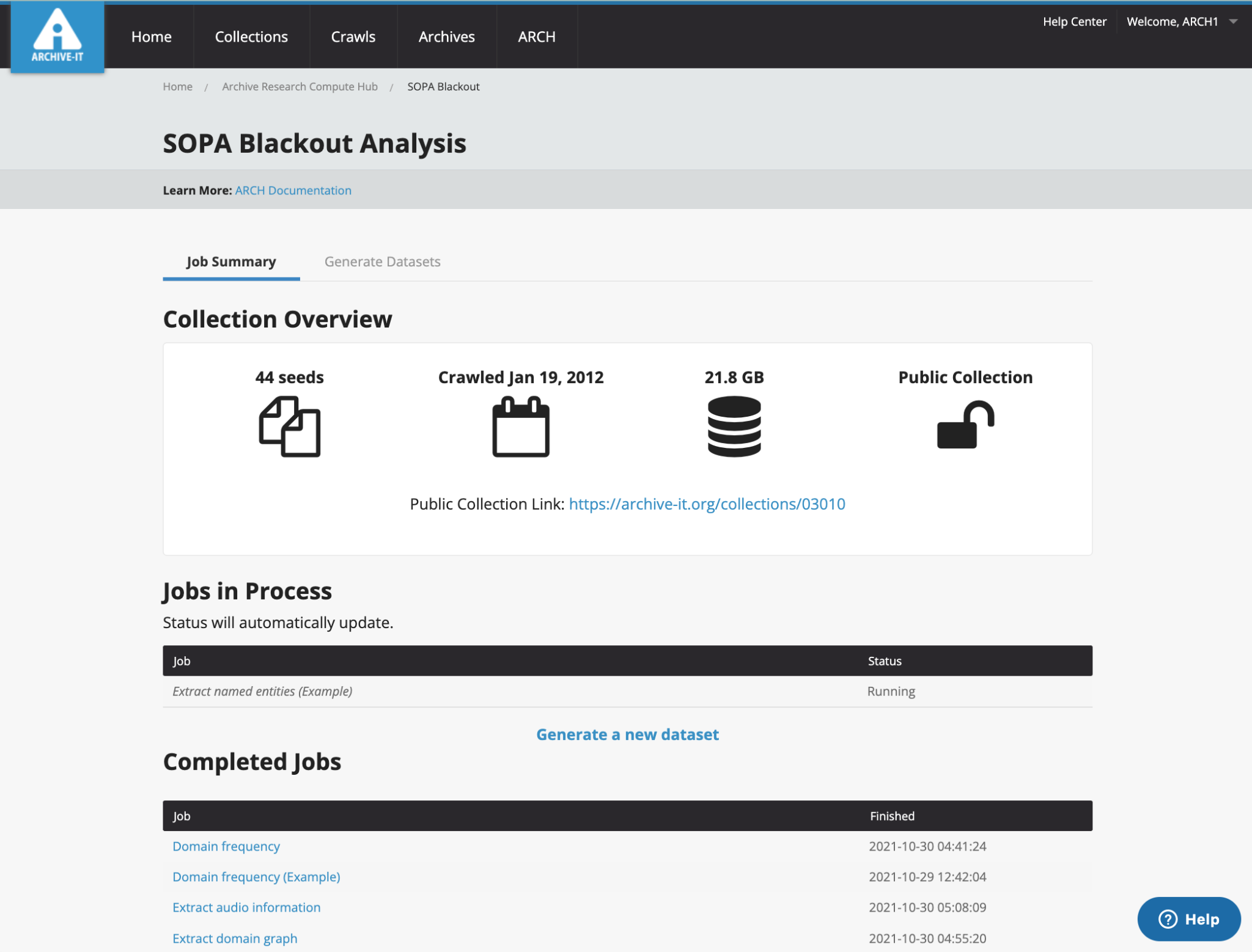Open the Extract audio information job

[246, 907]
